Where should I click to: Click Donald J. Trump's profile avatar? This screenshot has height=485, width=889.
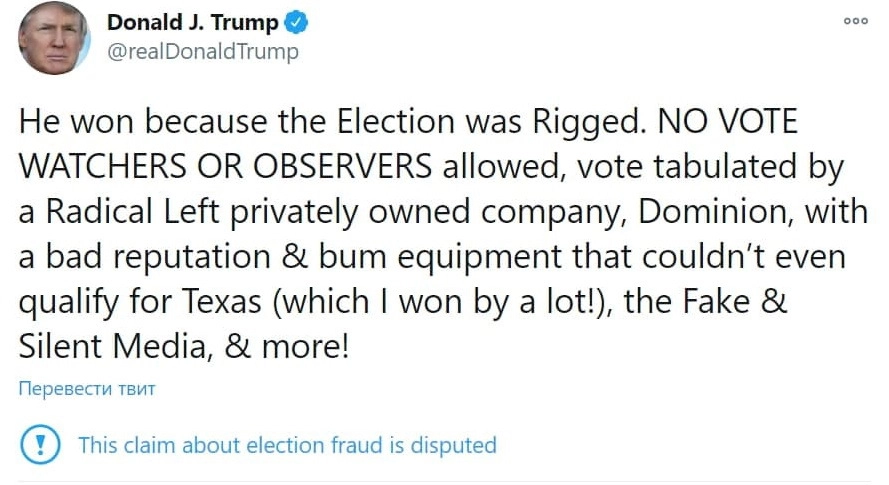53,37
